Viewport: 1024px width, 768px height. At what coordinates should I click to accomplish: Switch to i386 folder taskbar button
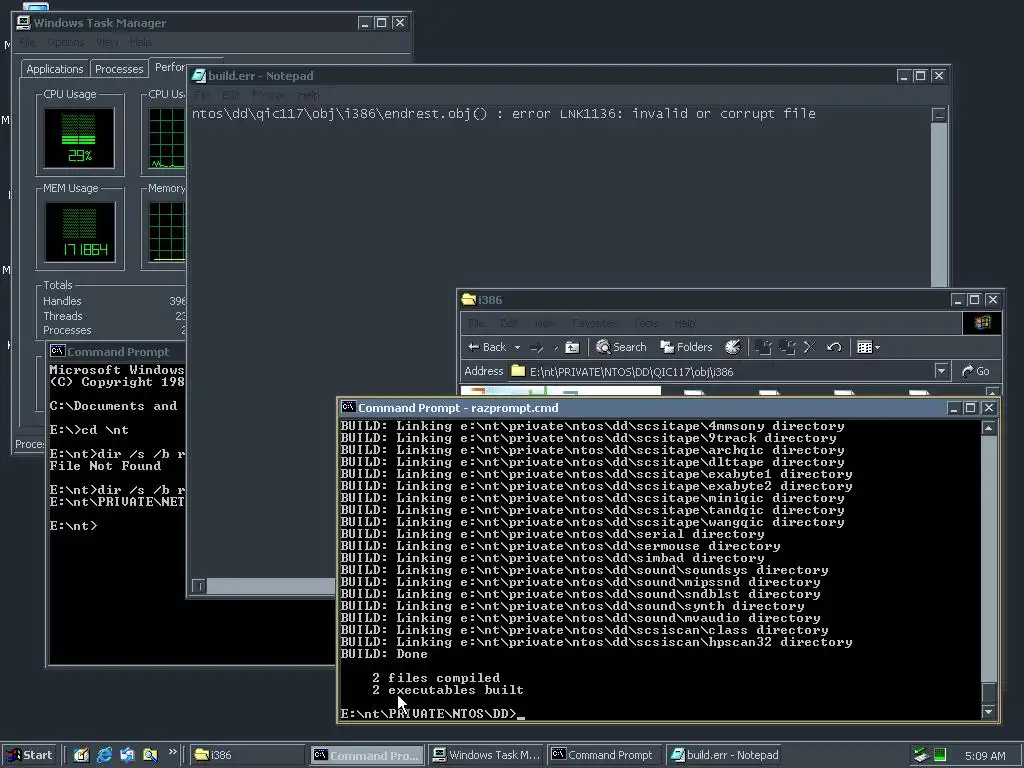[248, 755]
